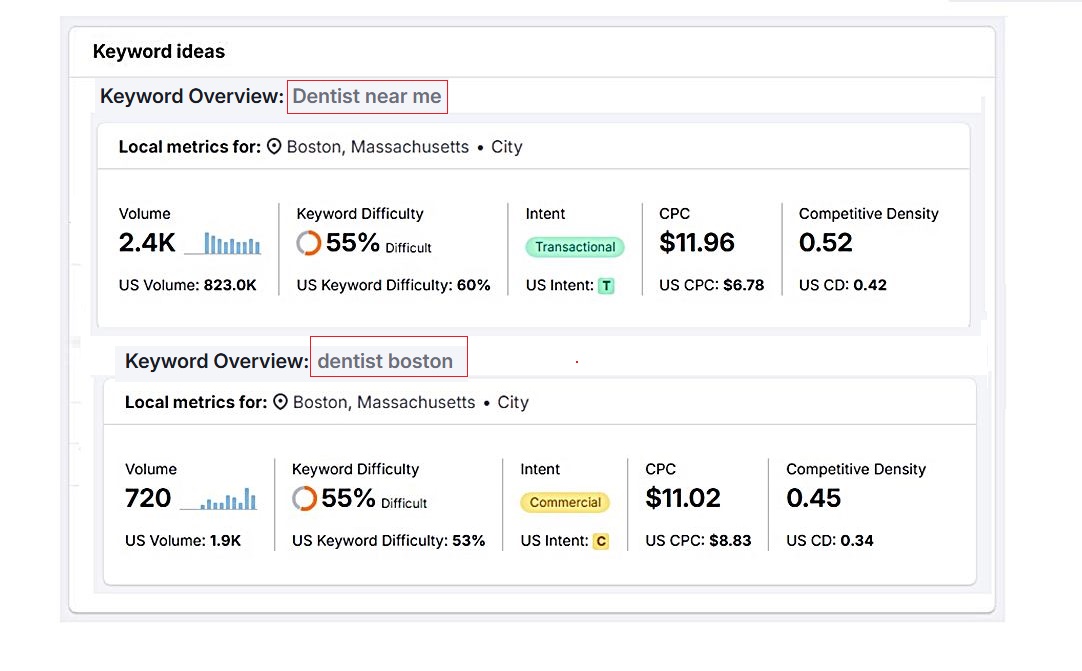Click the $11.02 CPC value

click(x=683, y=498)
